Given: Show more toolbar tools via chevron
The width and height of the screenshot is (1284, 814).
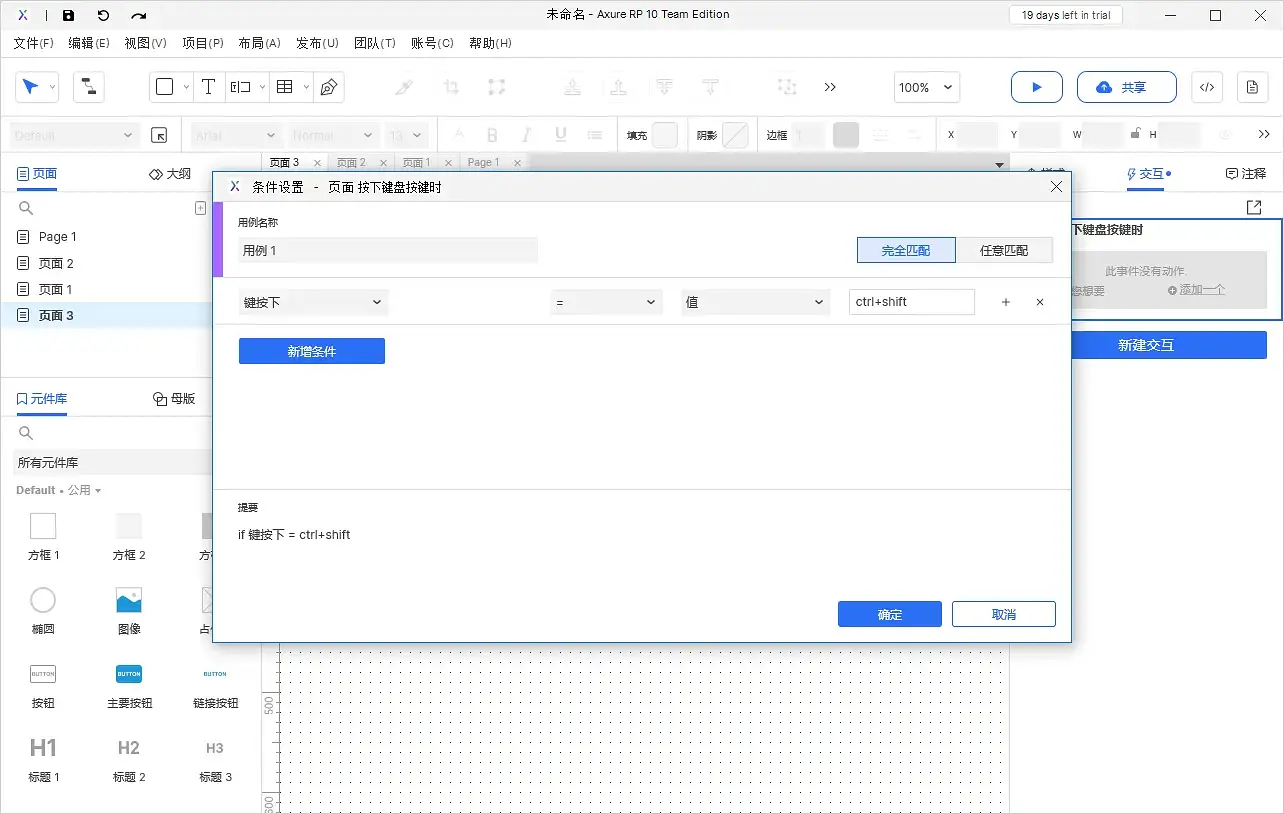Looking at the screenshot, I should click(x=830, y=87).
